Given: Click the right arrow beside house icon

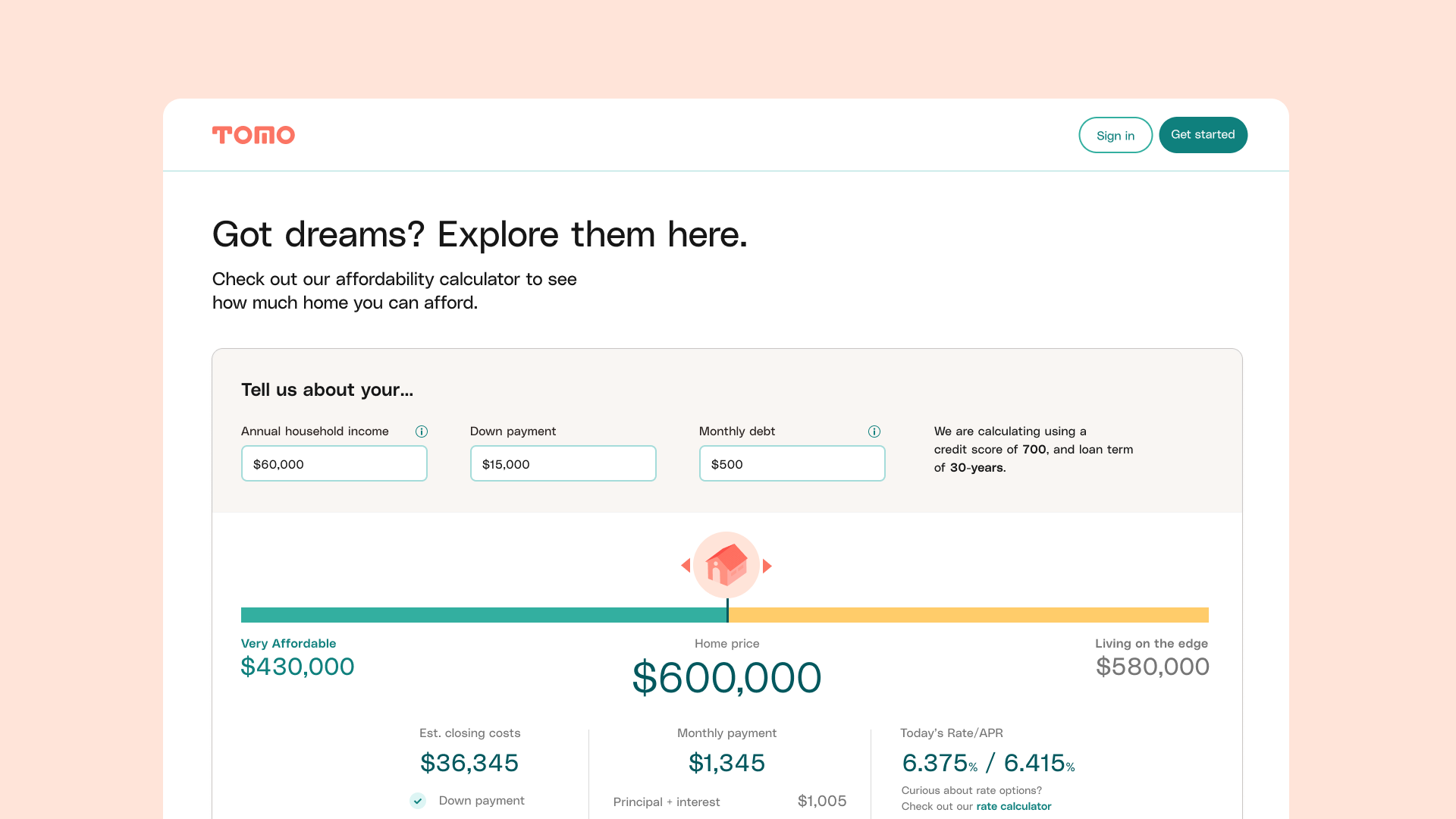Looking at the screenshot, I should click(767, 566).
